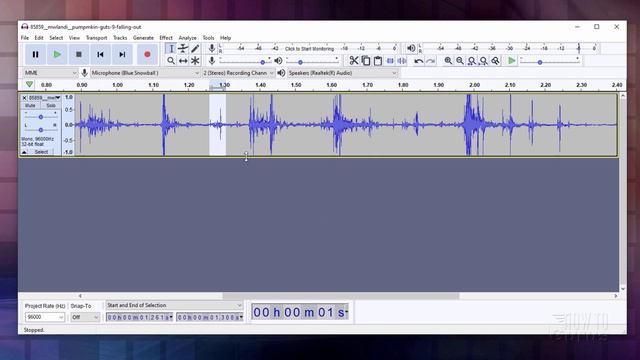Open the View menu
Screen dimensions: 640x360
pos(74,38)
